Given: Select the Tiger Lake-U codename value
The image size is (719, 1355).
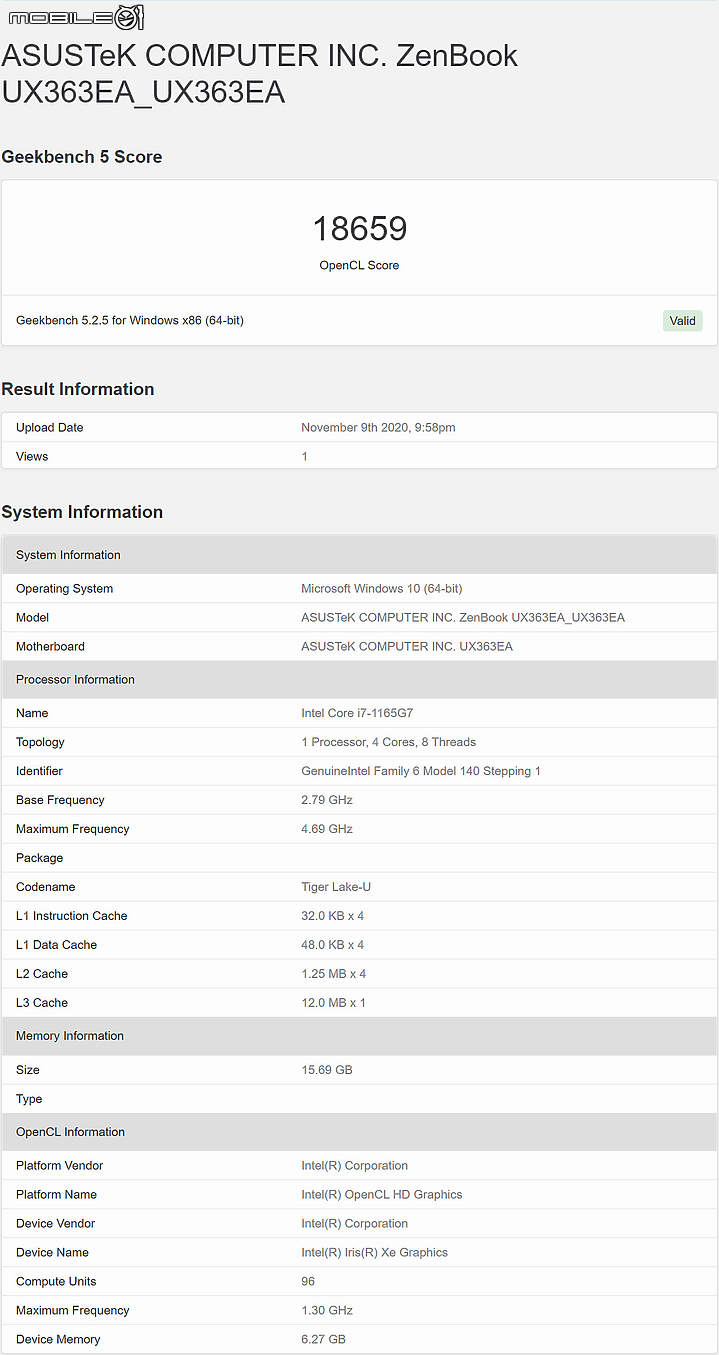Looking at the screenshot, I should (x=336, y=888).
